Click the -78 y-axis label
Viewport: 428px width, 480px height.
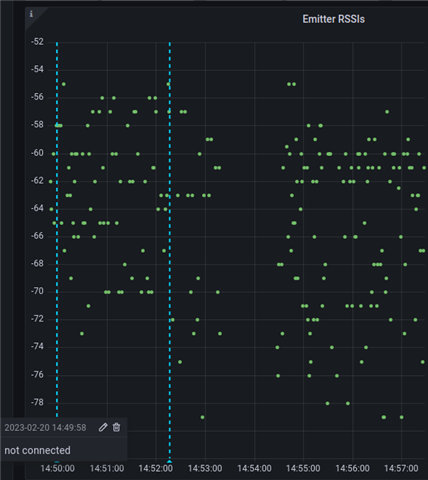pyautogui.click(x=37, y=402)
